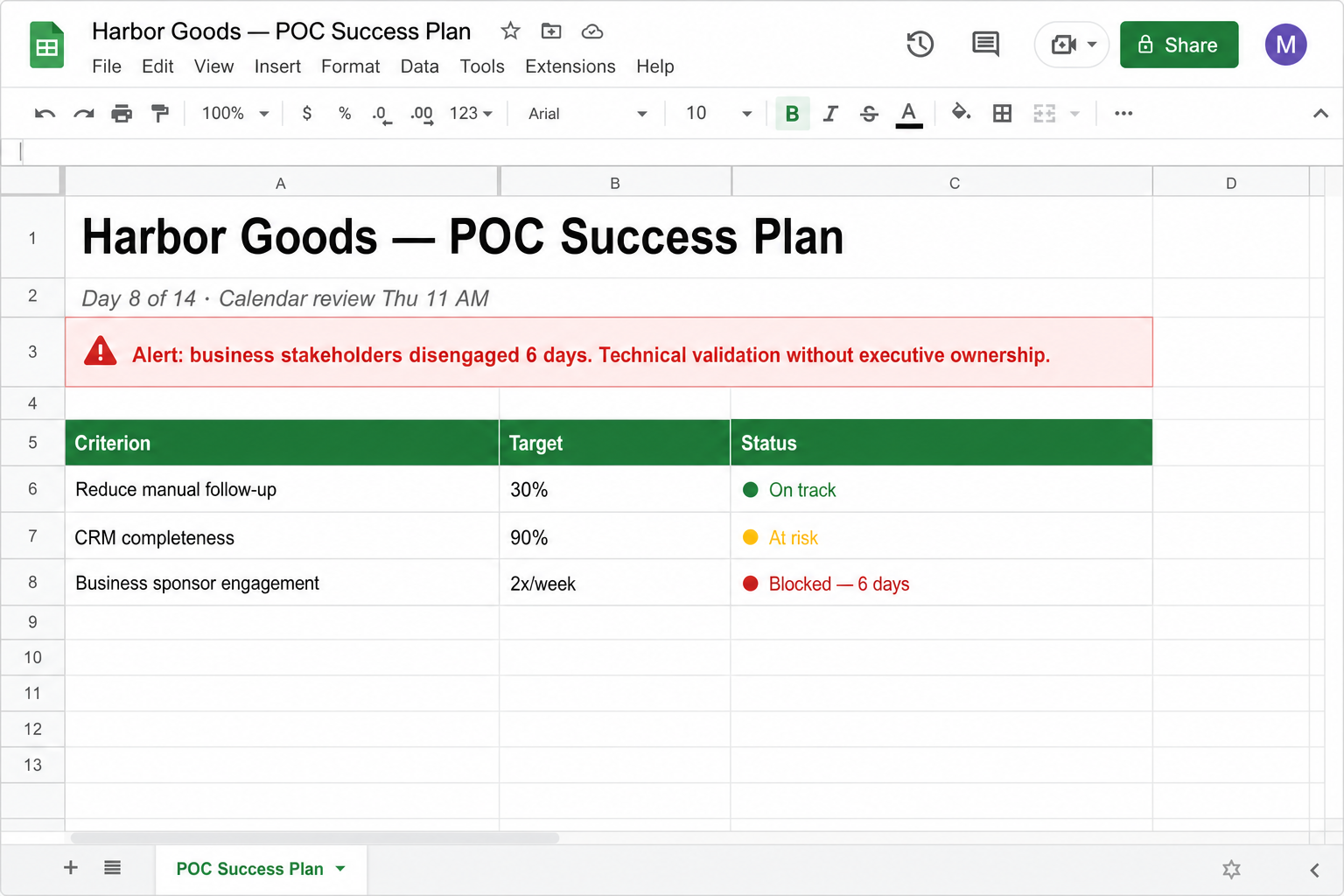The width and height of the screenshot is (1344, 896).
Task: Open the Extensions menu
Action: click(570, 66)
